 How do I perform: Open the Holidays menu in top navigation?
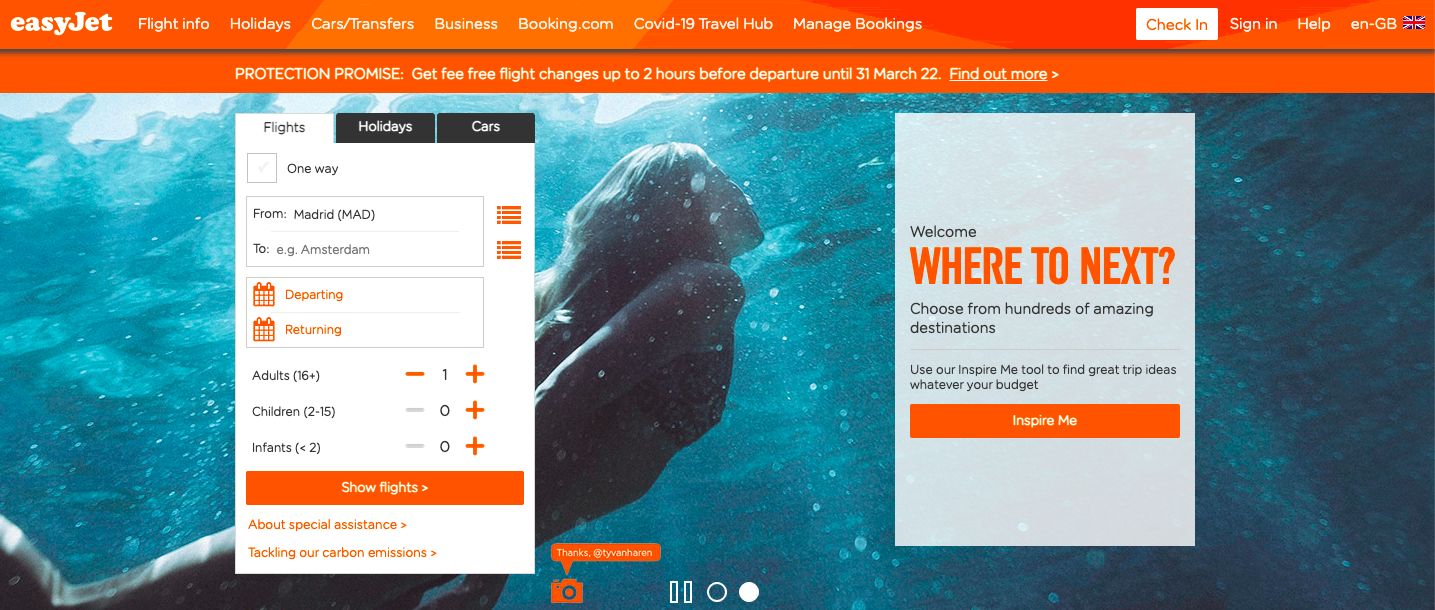coord(260,24)
